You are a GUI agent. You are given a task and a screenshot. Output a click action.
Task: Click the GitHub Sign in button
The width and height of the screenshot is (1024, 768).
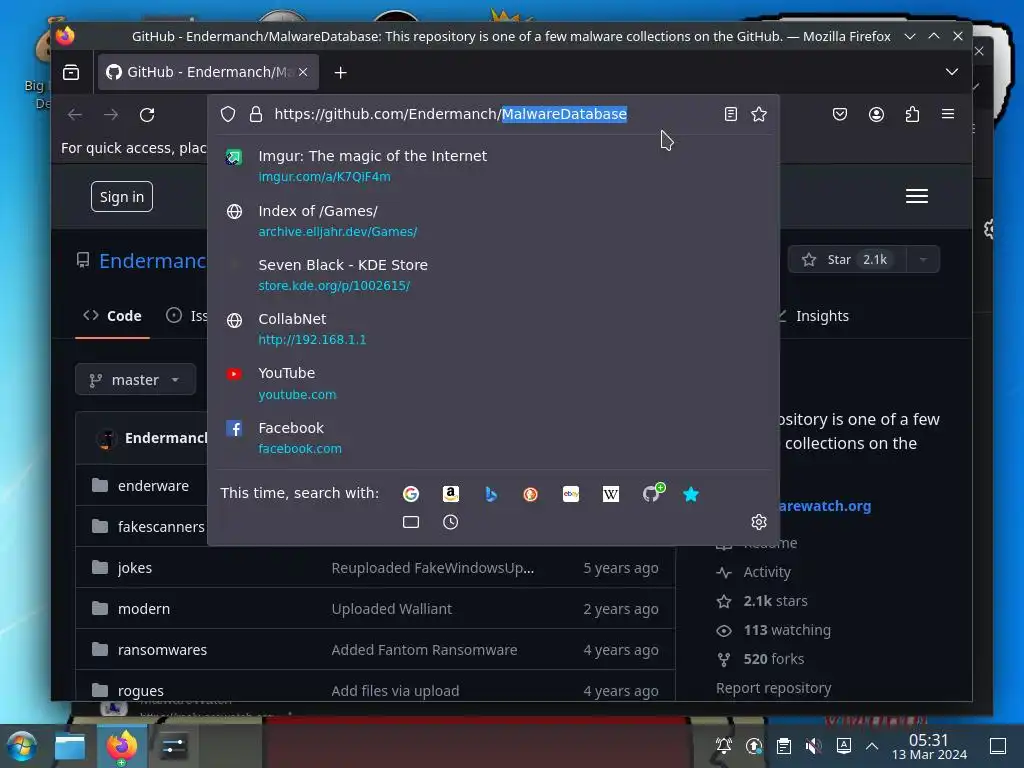tap(121, 197)
